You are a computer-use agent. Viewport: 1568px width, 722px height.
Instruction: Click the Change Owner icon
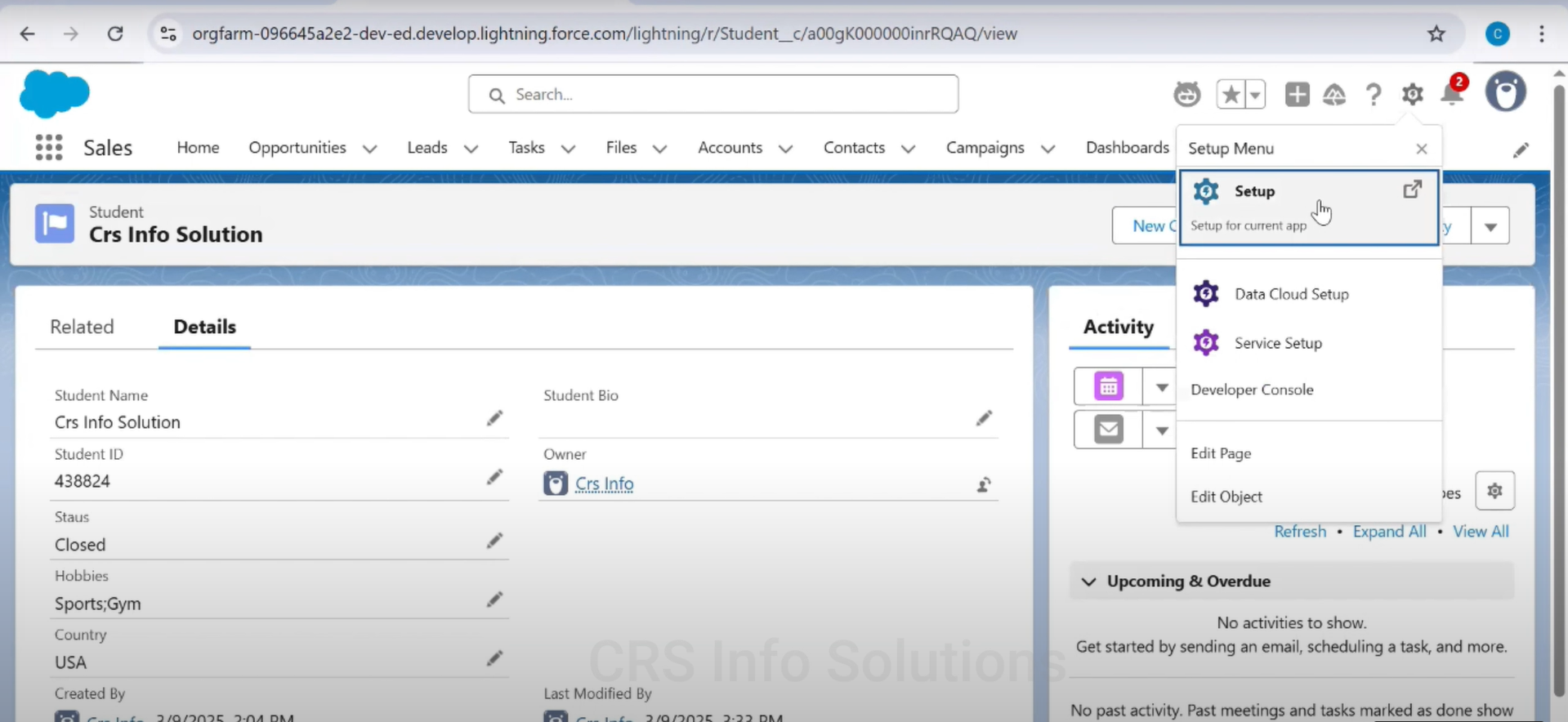coord(984,485)
